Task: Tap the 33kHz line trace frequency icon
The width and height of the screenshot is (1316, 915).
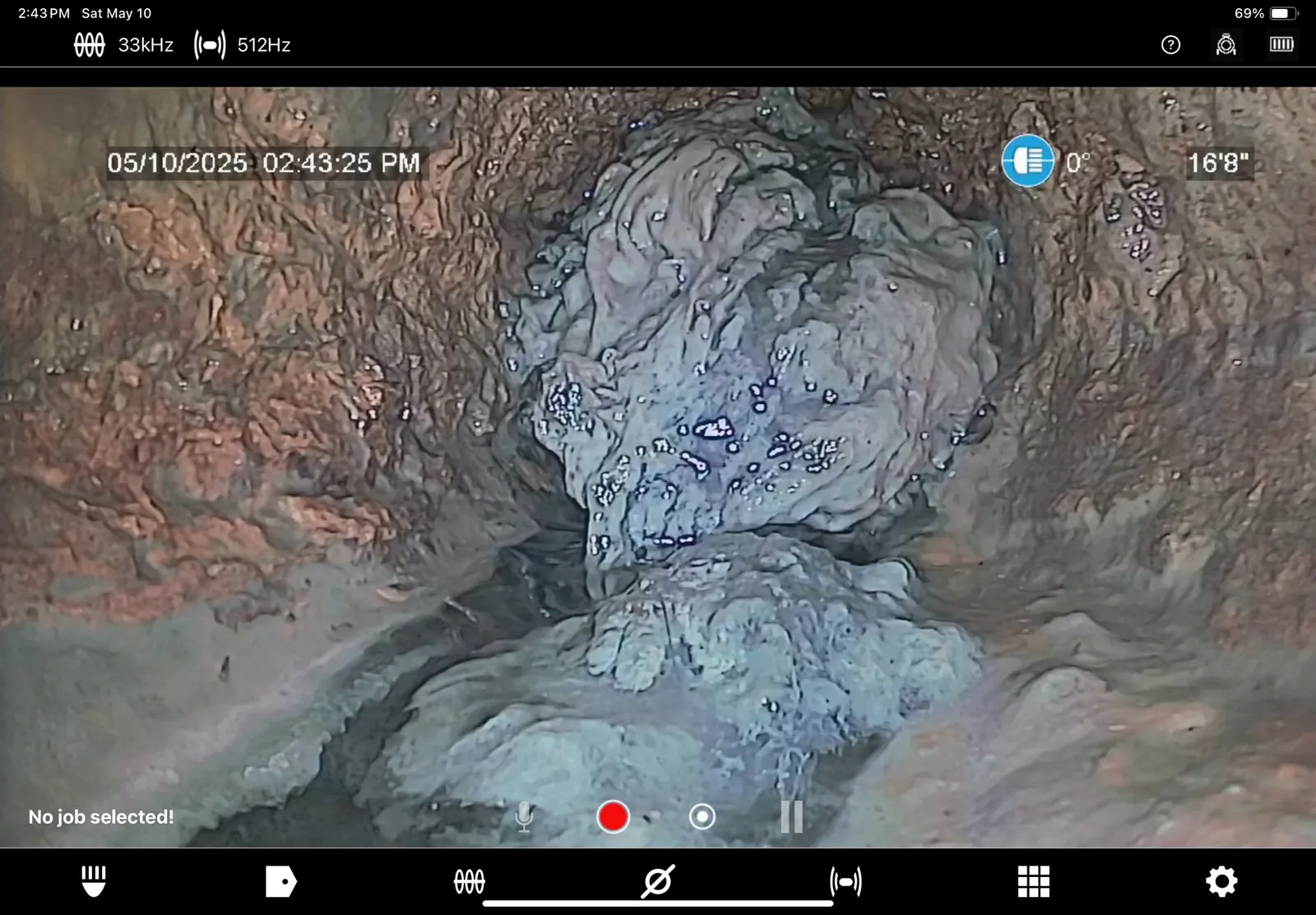Action: click(x=89, y=45)
